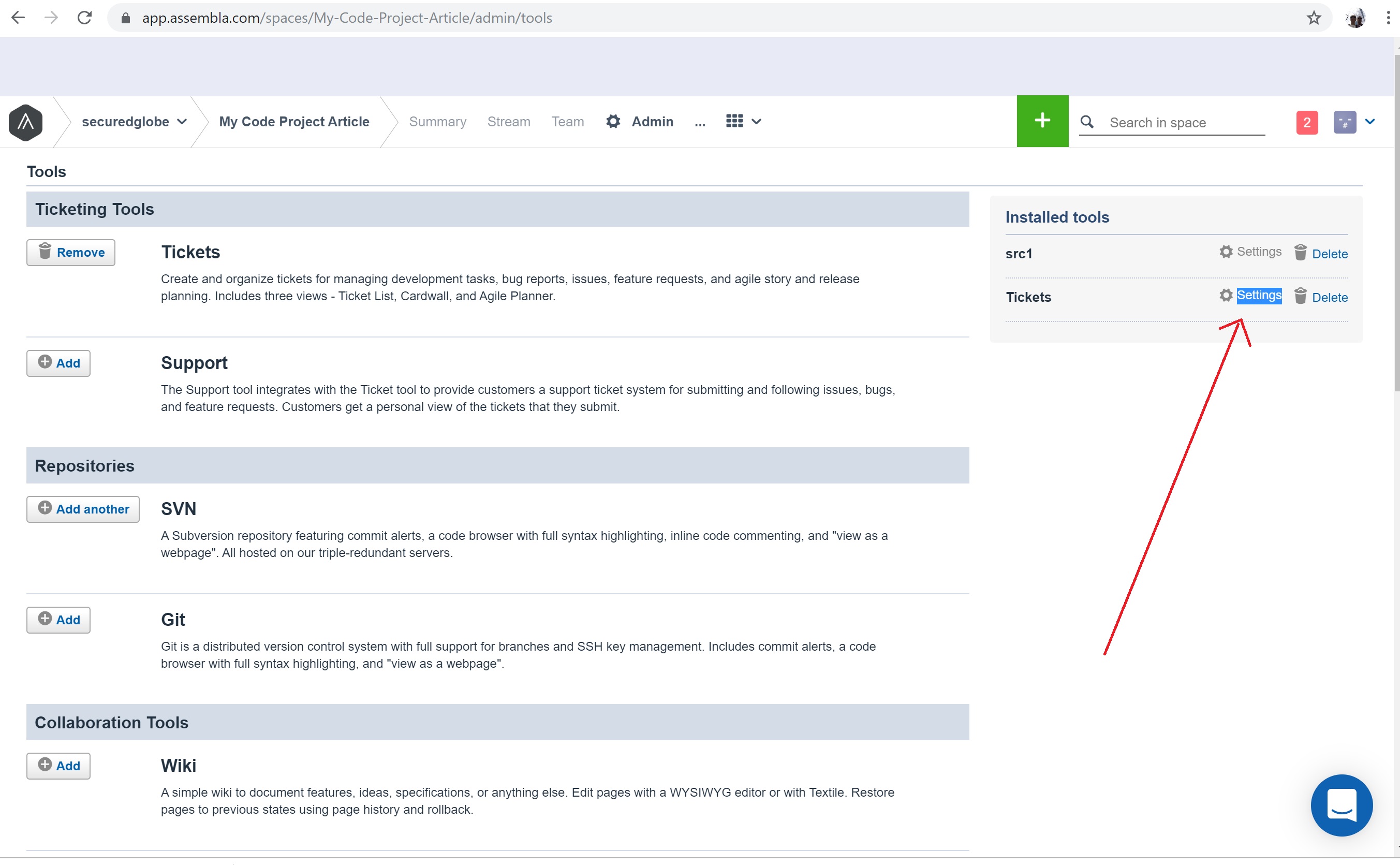Open the chat support bubble
Viewport: 1400px width, 865px height.
pyautogui.click(x=1341, y=805)
